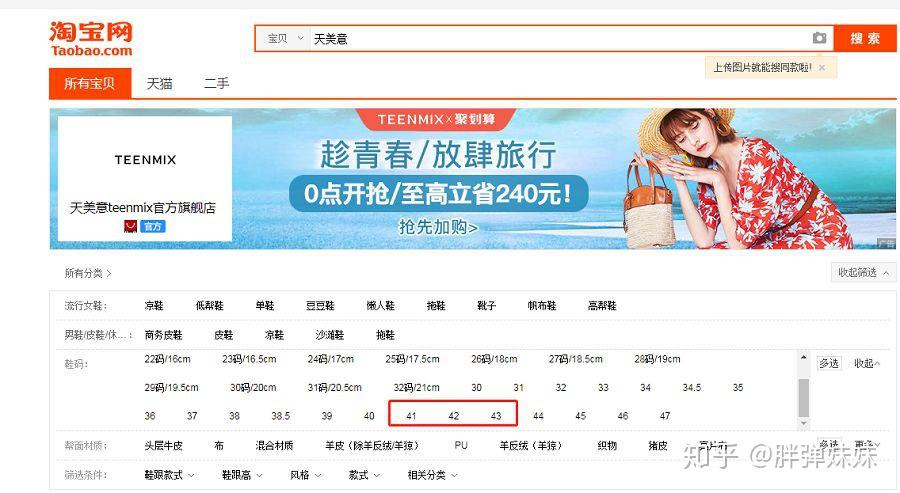The width and height of the screenshot is (900, 493).
Task: Click the search input field
Action: [x=560, y=38]
